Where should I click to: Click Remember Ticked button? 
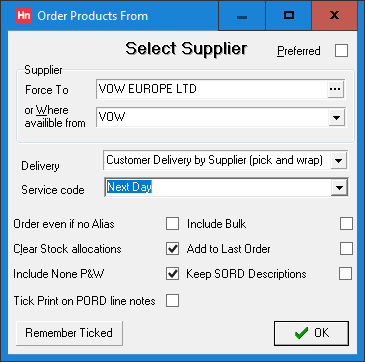(69, 333)
